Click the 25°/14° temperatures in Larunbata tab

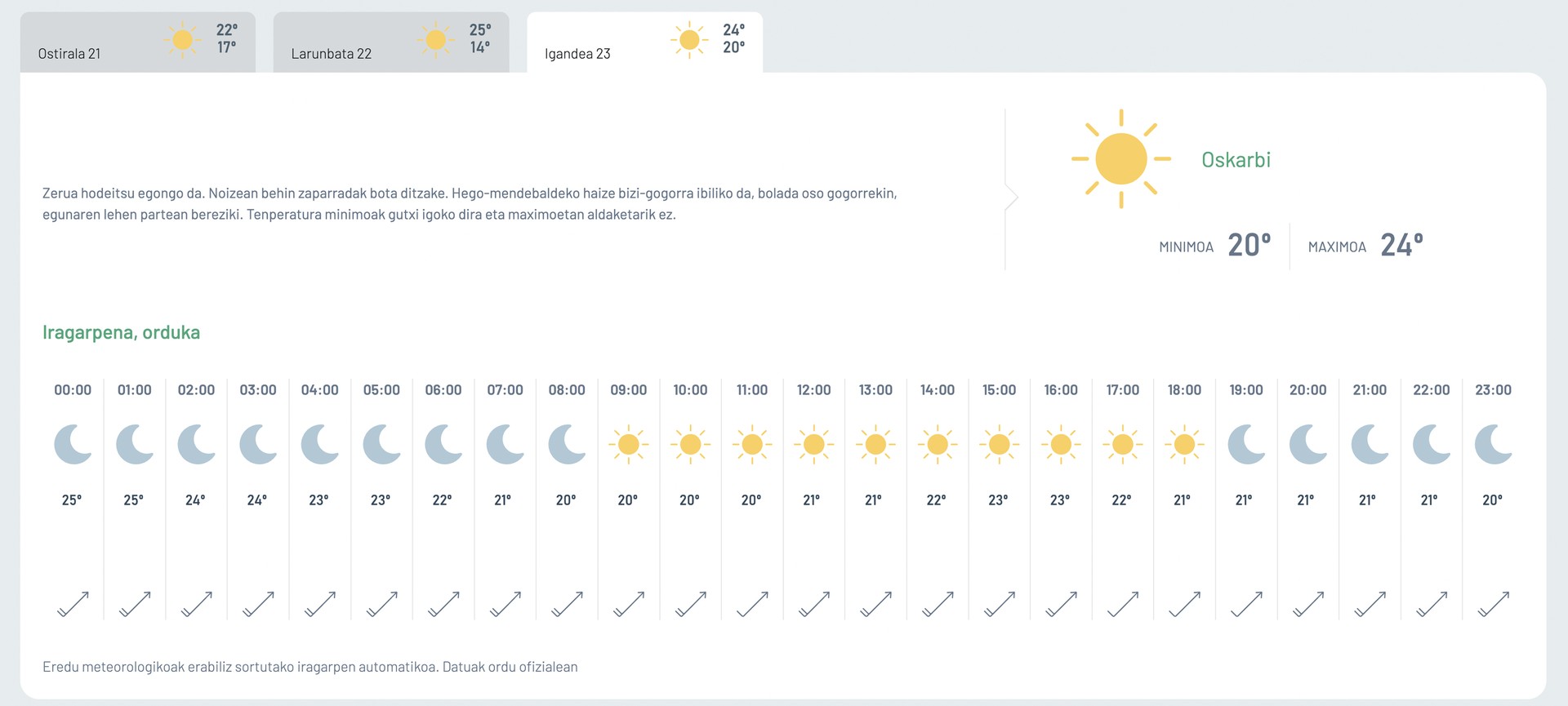[x=480, y=38]
